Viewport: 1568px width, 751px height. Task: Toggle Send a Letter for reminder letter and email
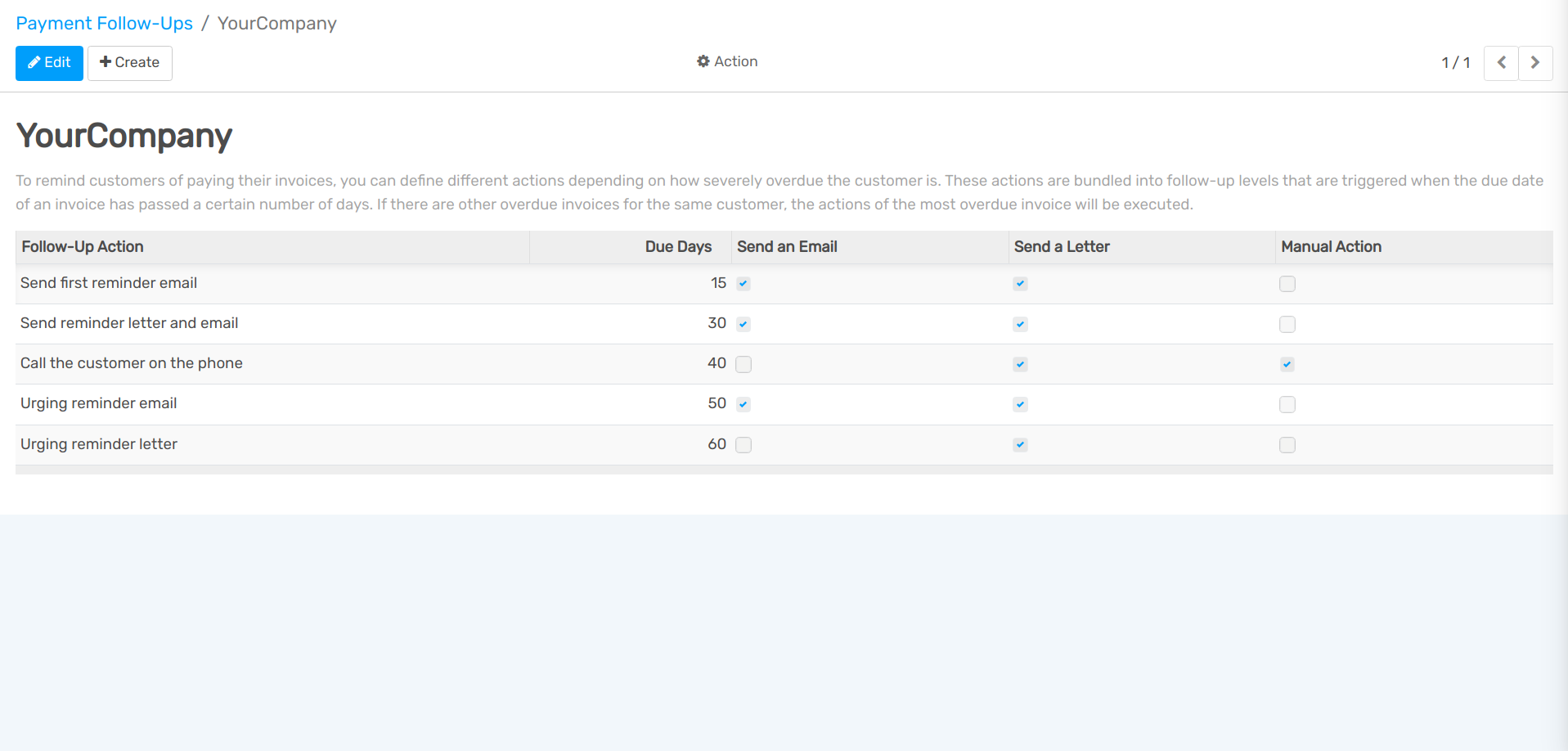[x=1020, y=324]
